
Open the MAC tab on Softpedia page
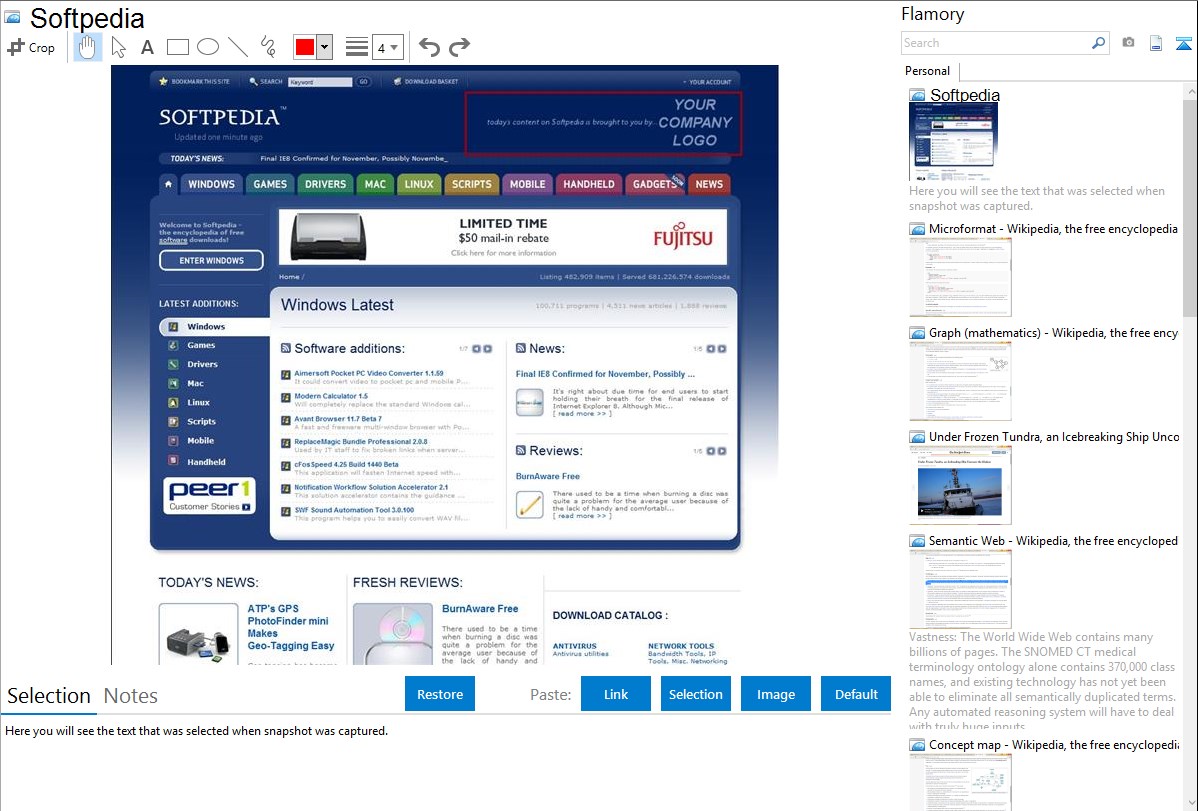pyautogui.click(x=375, y=184)
